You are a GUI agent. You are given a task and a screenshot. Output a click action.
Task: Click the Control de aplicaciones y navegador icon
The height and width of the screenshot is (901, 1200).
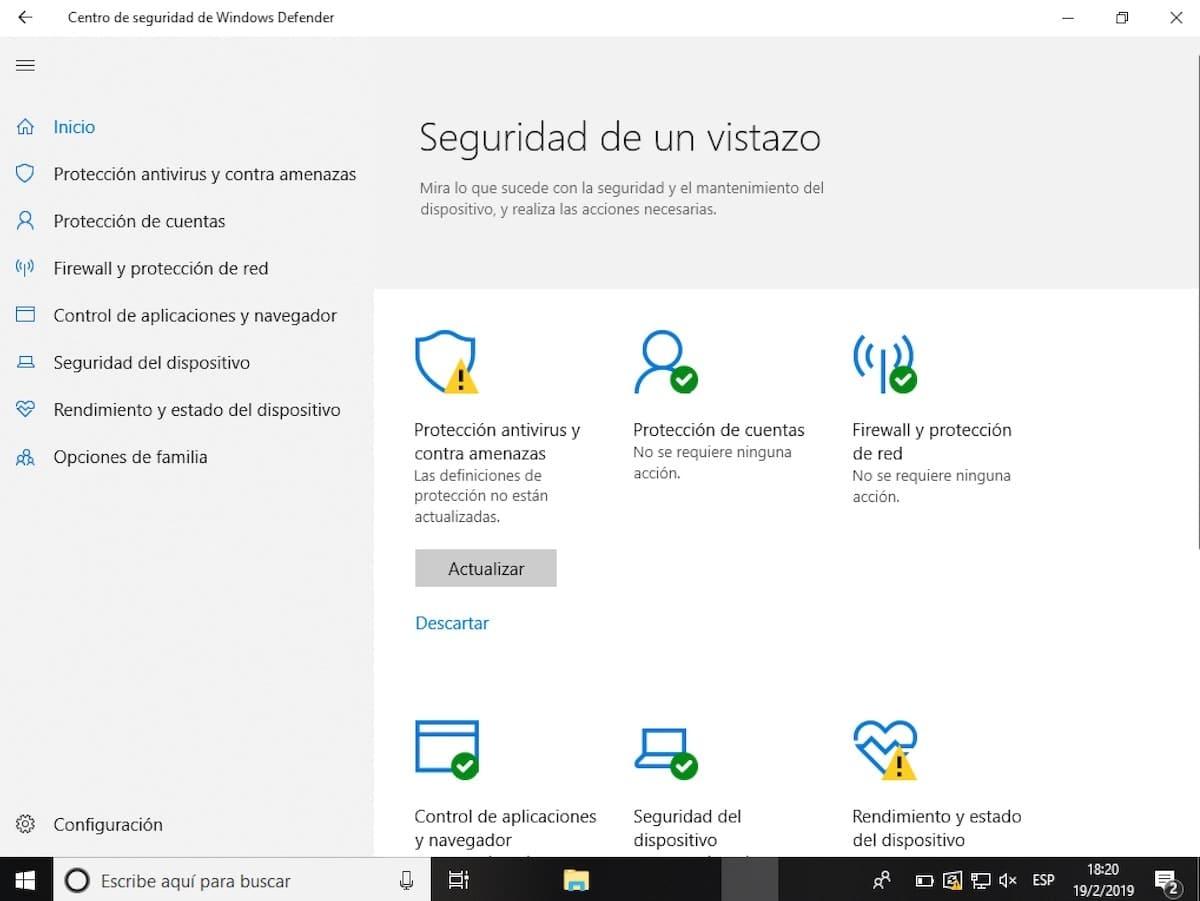click(x=25, y=315)
